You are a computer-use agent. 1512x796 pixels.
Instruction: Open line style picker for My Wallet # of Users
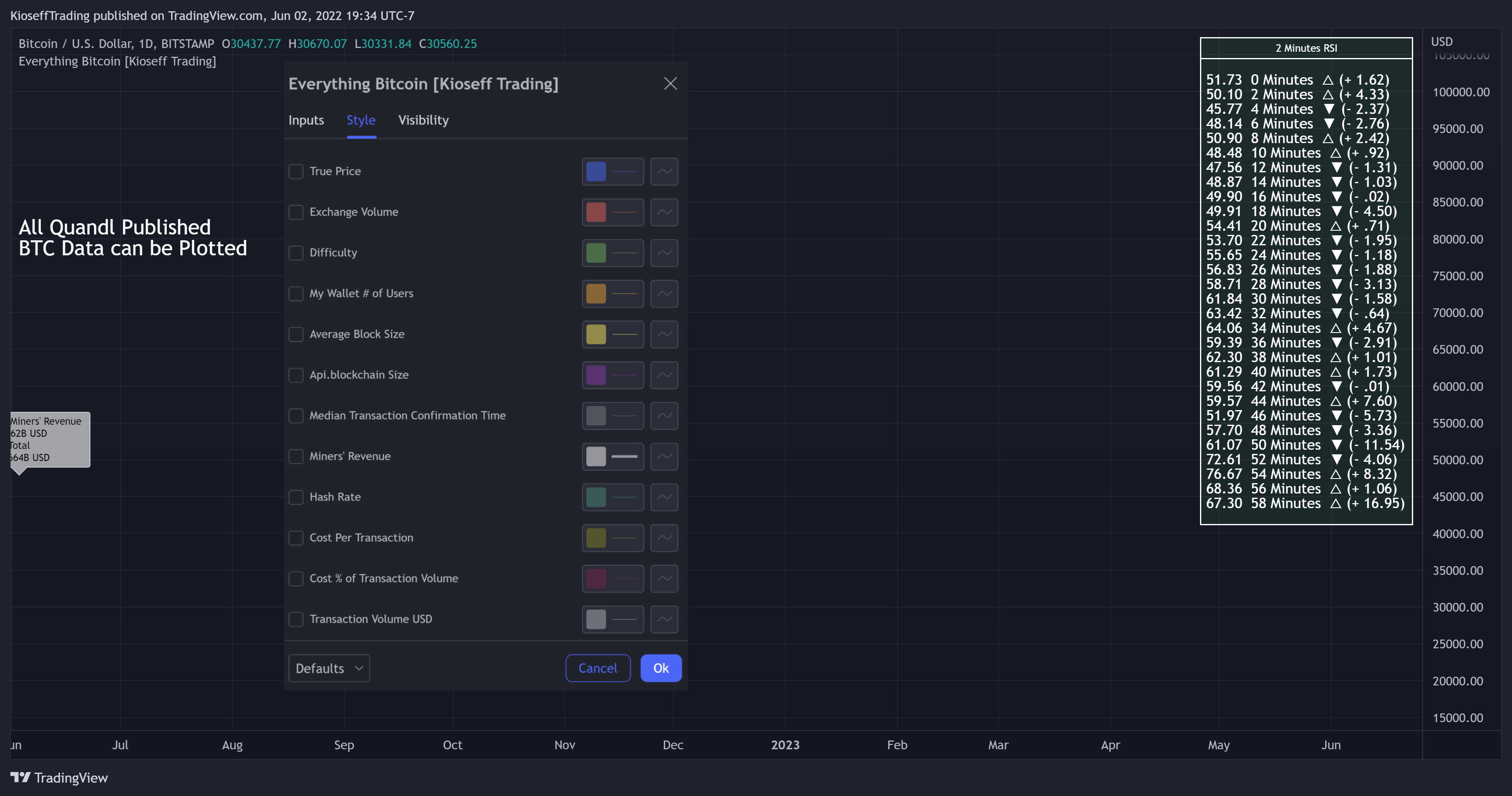664,294
